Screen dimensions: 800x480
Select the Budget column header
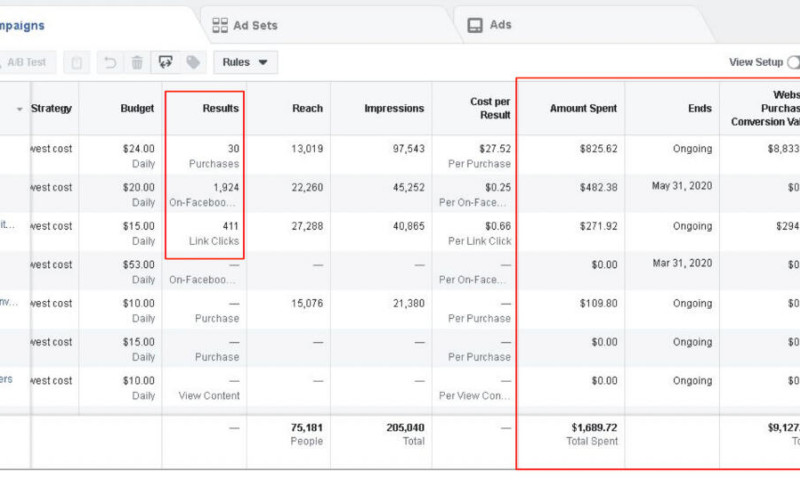click(x=137, y=108)
